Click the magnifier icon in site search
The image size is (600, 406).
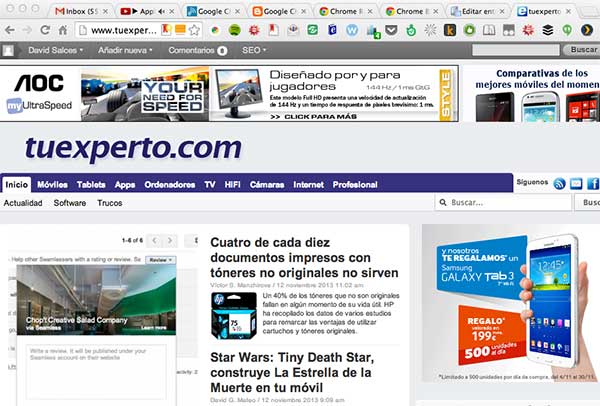(443, 202)
